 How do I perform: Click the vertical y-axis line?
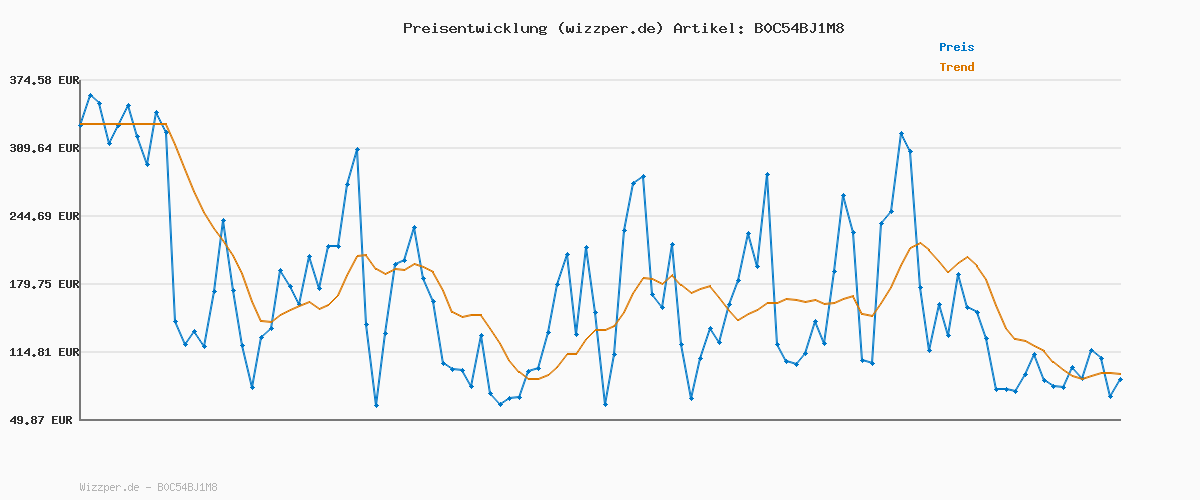click(x=80, y=250)
